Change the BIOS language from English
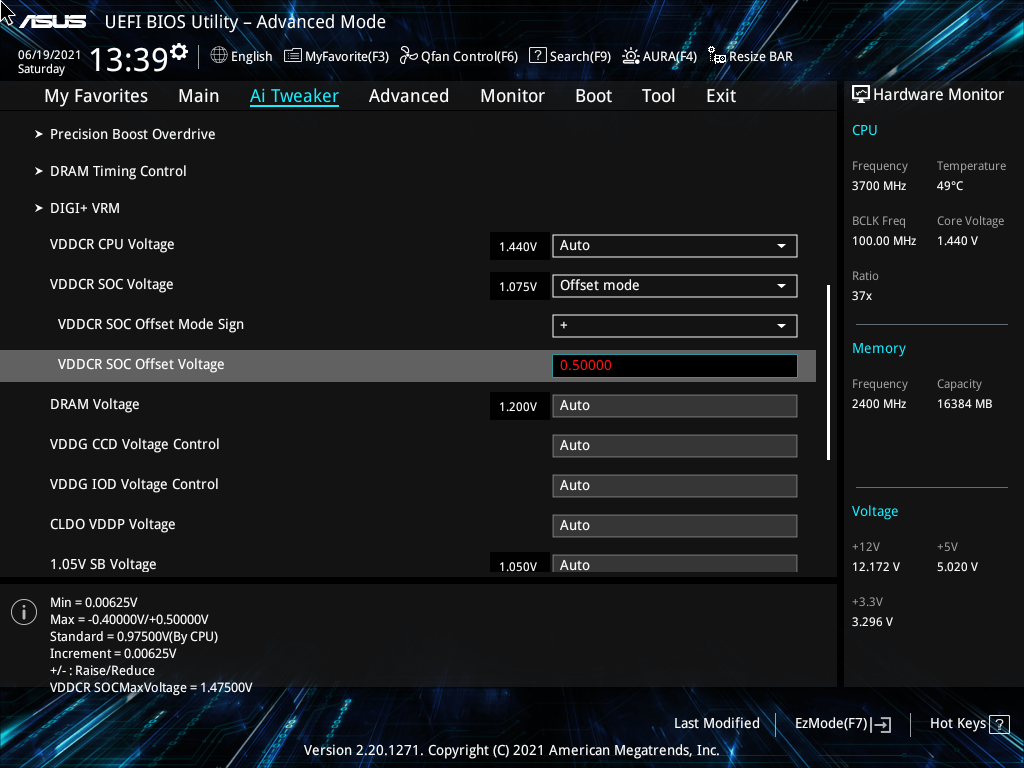Viewport: 1024px width, 768px height. (241, 56)
